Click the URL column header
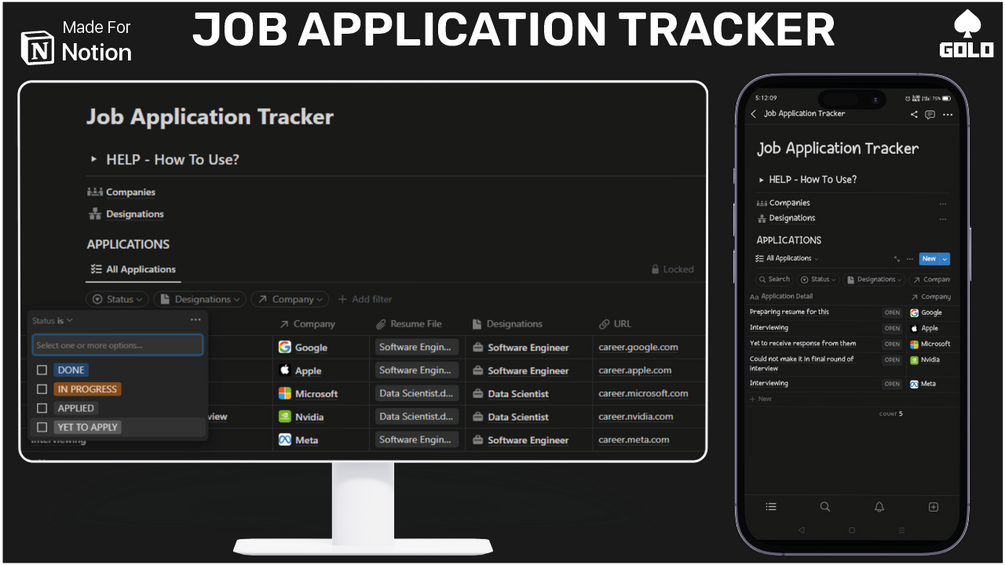 (615, 324)
